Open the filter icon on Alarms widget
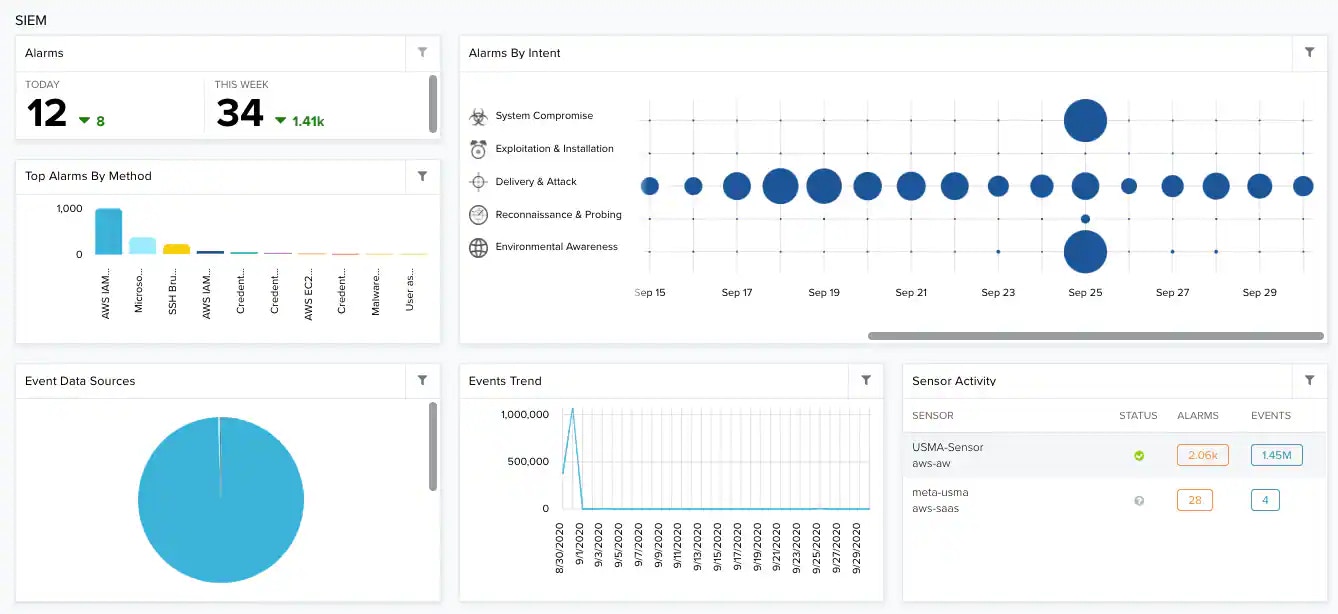 pos(422,53)
